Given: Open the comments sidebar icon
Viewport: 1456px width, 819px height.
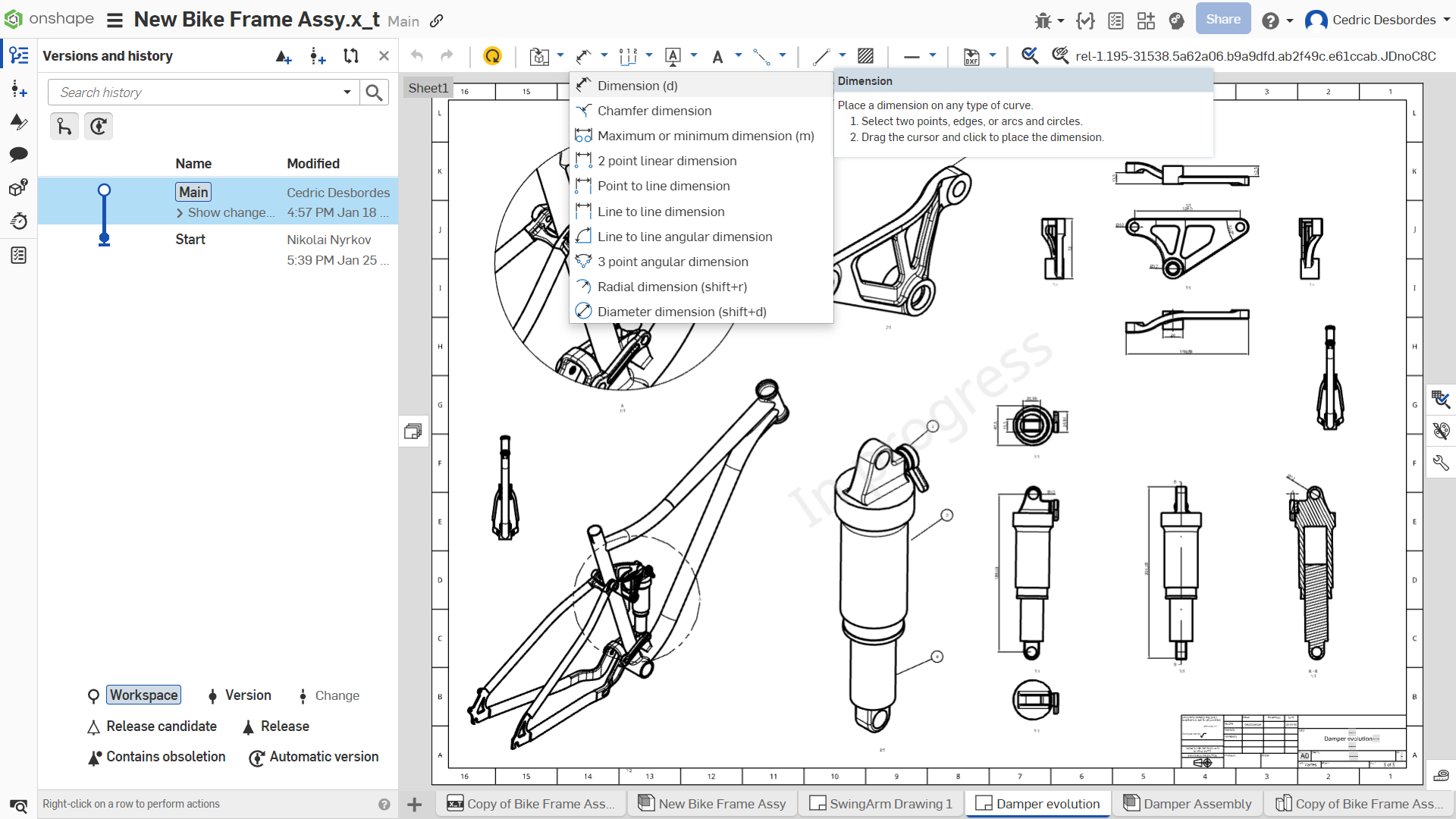Looking at the screenshot, I should 18,155.
